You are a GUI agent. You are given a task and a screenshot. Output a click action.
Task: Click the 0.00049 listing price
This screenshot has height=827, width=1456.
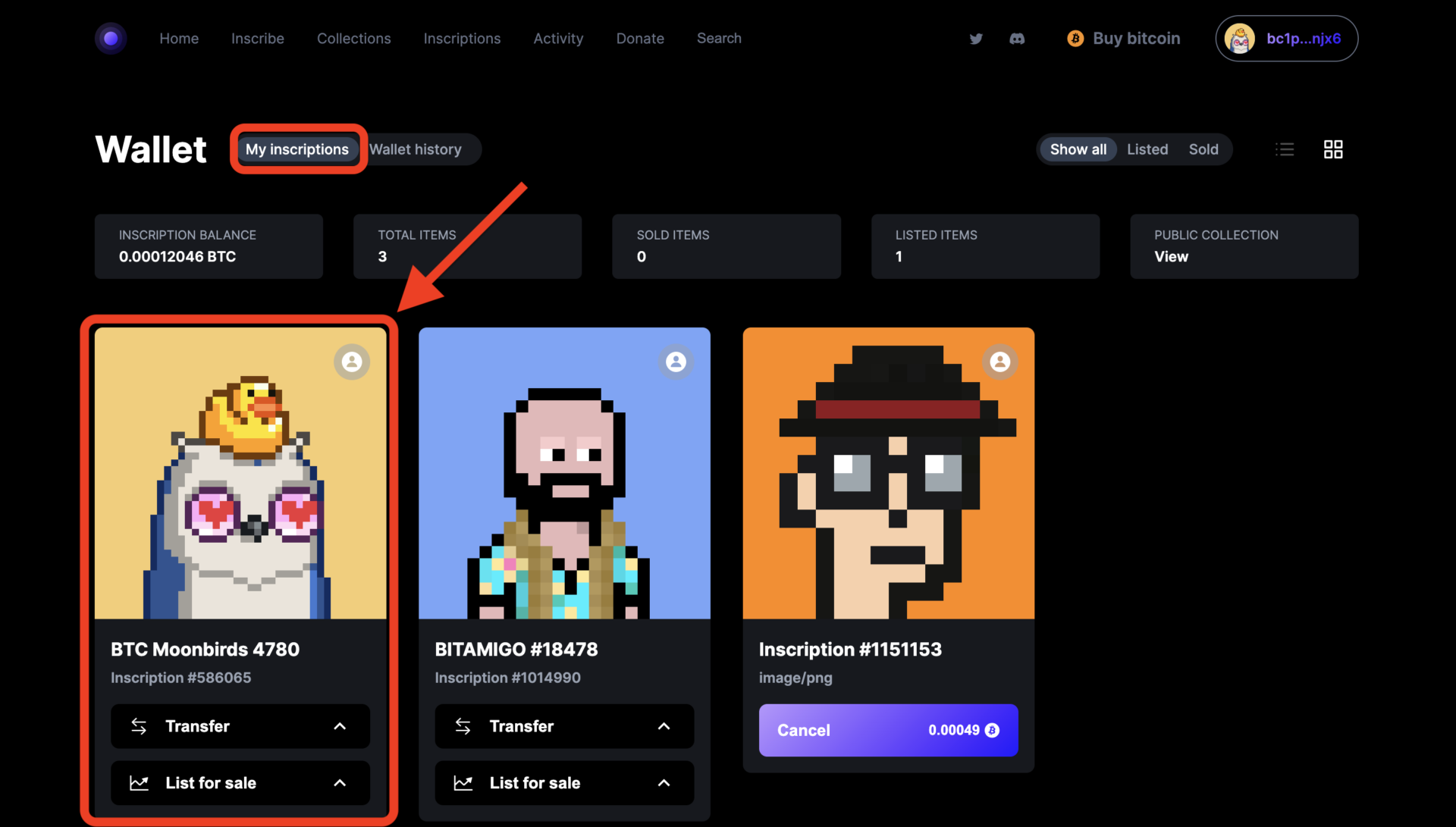(x=954, y=730)
